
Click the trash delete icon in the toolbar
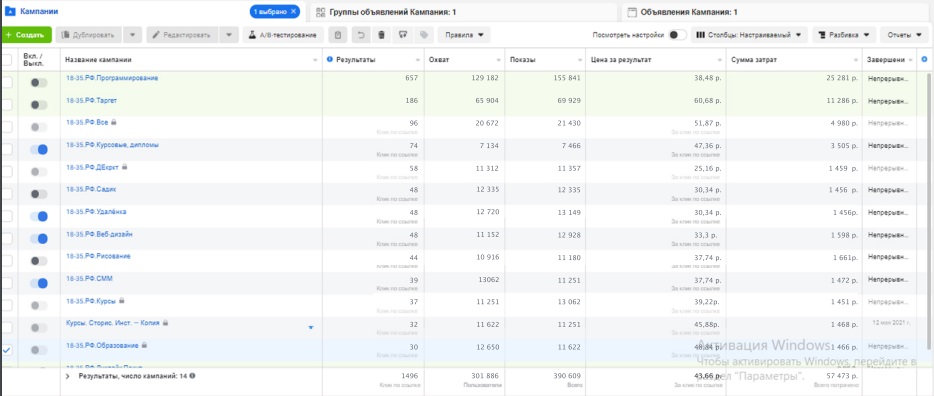[x=381, y=35]
